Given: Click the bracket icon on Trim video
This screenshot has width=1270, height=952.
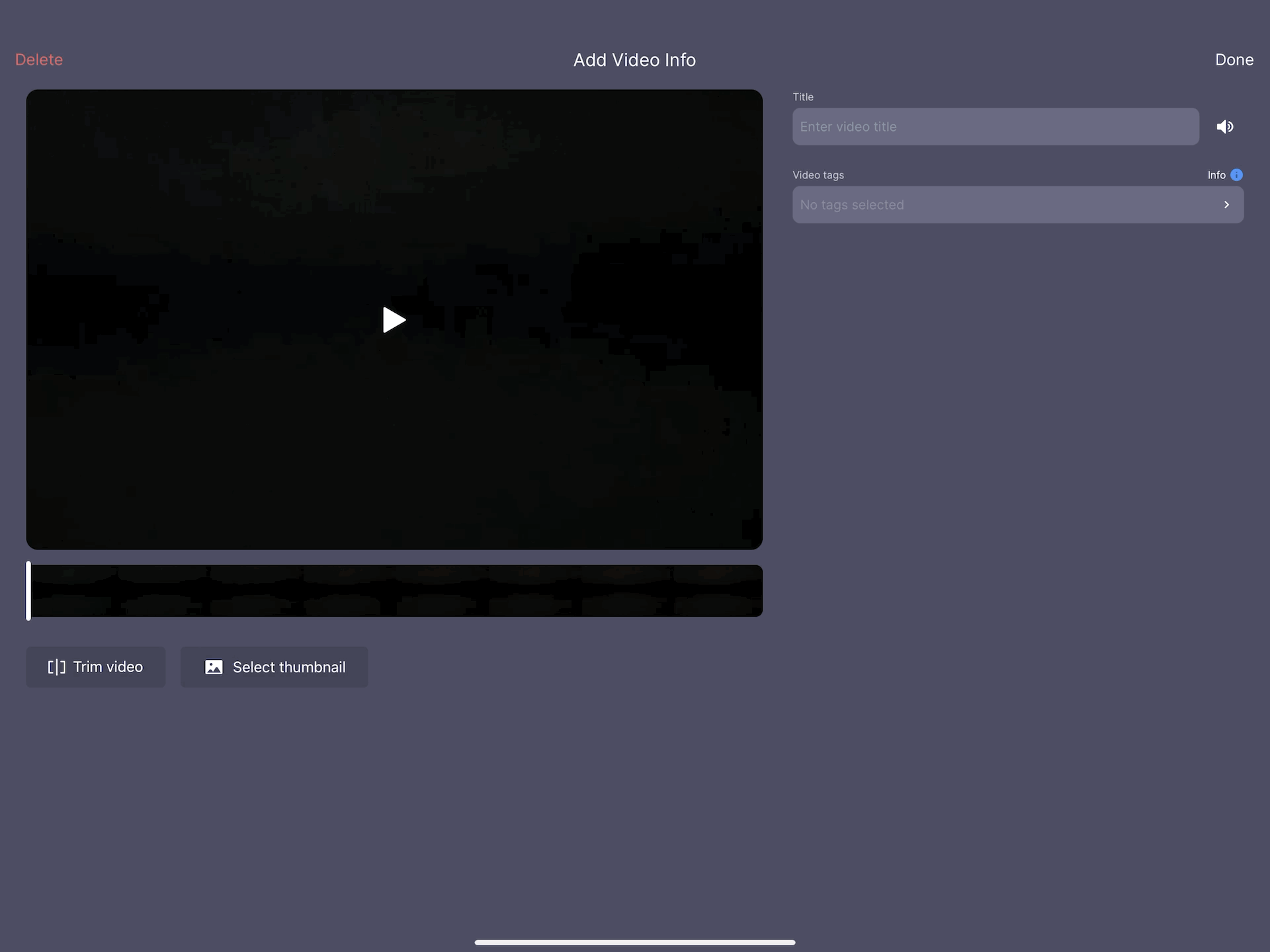Looking at the screenshot, I should (56, 667).
